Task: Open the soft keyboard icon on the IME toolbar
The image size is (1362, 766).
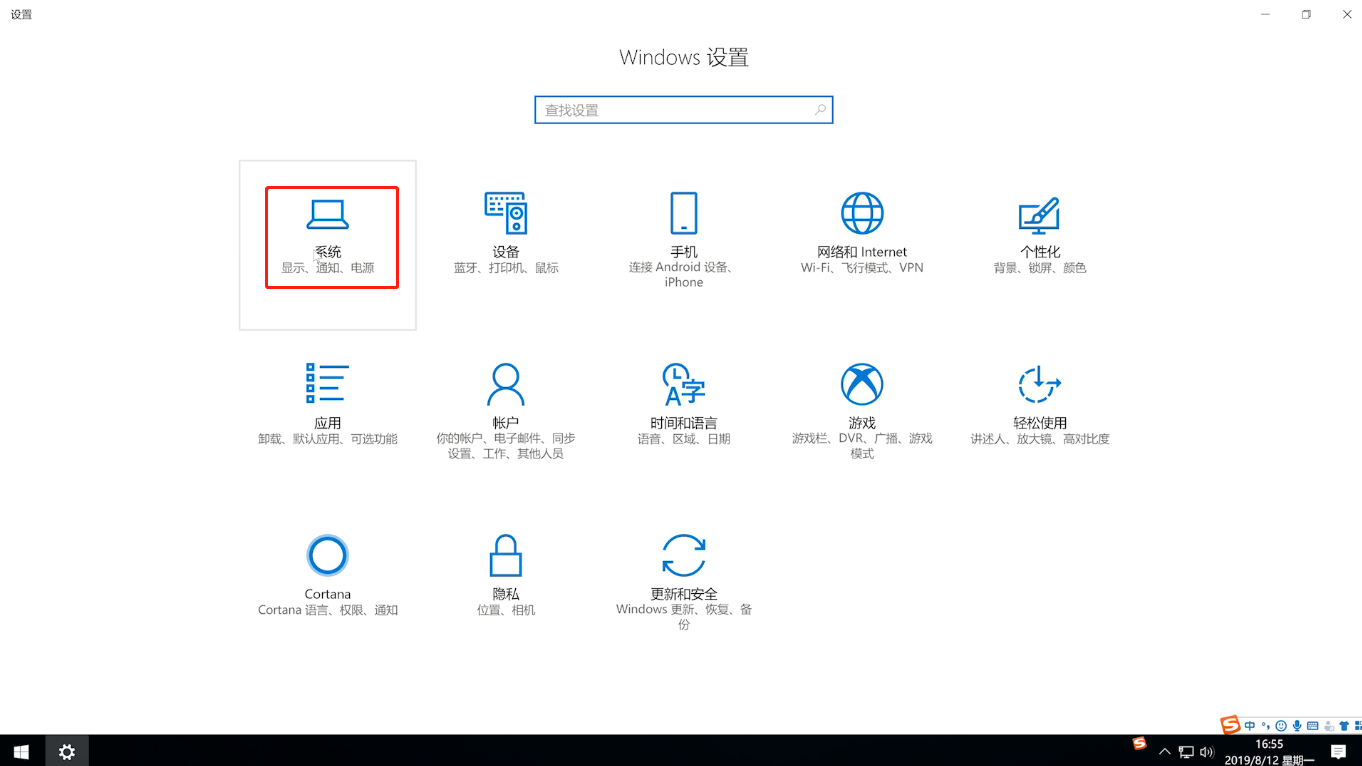Action: click(x=1313, y=726)
